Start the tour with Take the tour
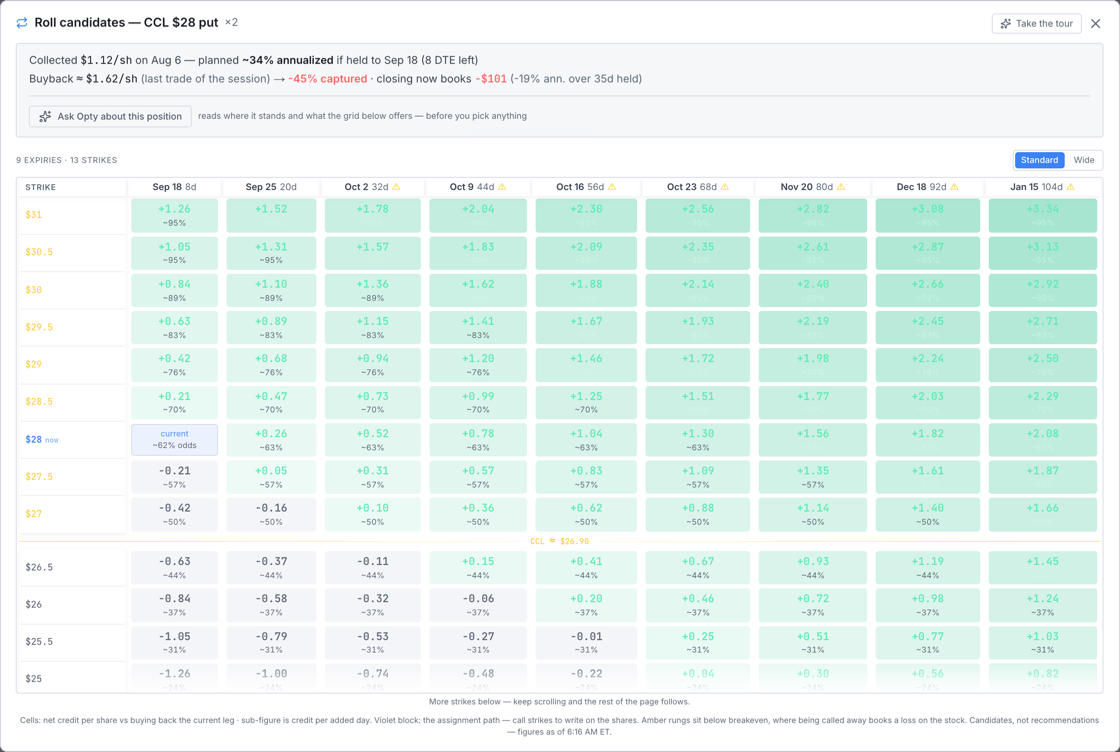1120x752 pixels. tap(1036, 24)
